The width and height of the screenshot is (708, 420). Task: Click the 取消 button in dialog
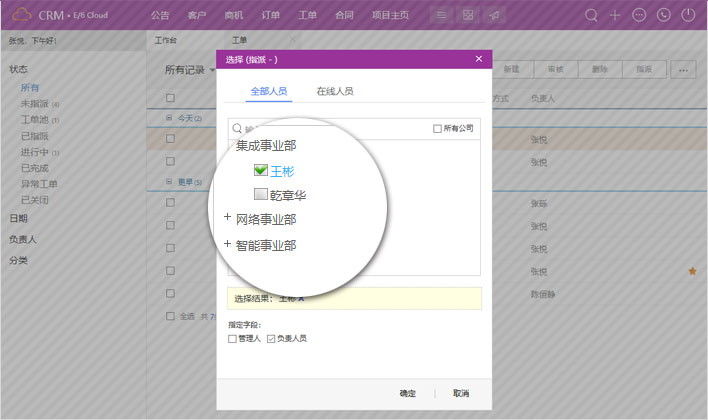460,394
